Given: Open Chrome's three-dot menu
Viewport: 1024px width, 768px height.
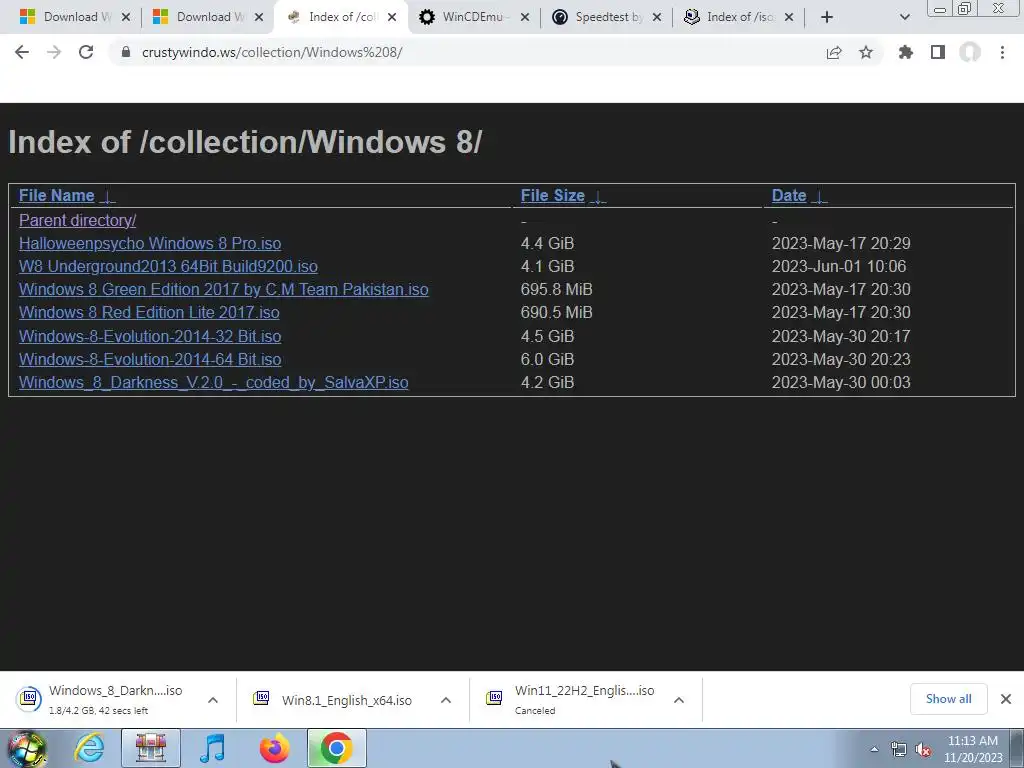Looking at the screenshot, I should tap(1002, 52).
